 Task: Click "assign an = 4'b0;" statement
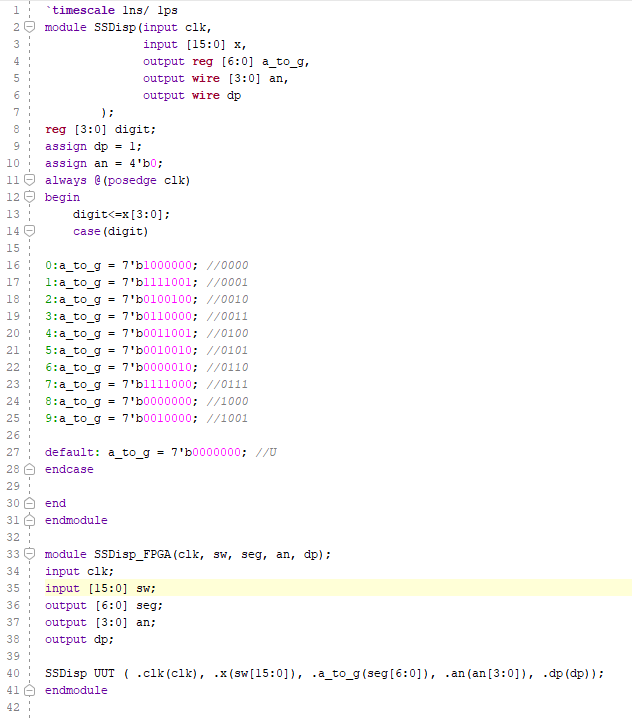(x=104, y=163)
